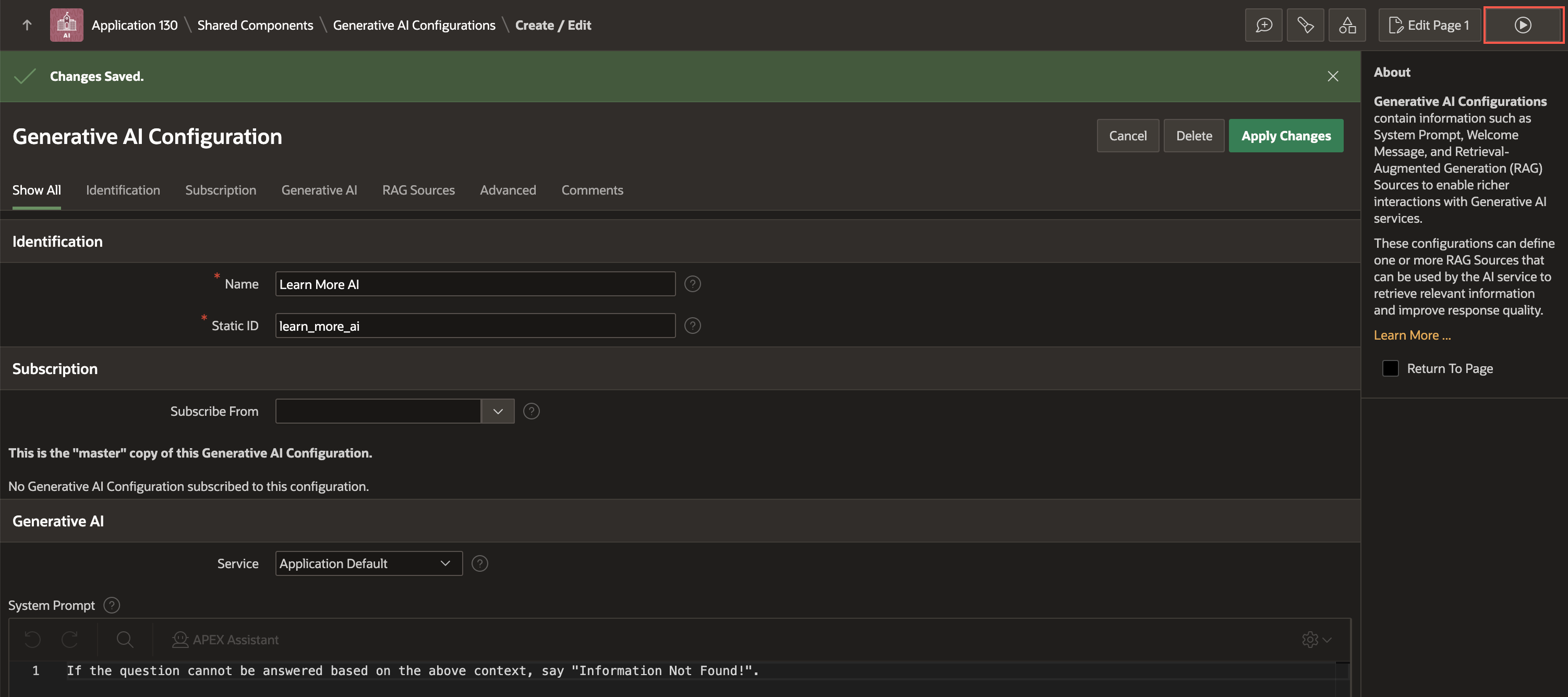Screen dimensions: 1568x697
Task: Click the Delete button
Action: click(1195, 136)
